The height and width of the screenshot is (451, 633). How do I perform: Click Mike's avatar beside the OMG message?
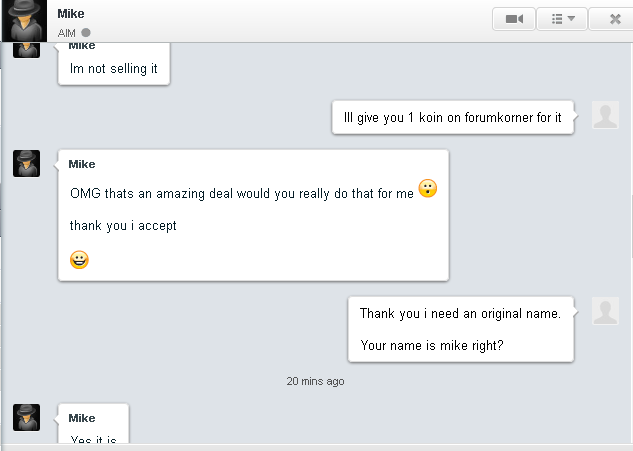pyautogui.click(x=26, y=163)
